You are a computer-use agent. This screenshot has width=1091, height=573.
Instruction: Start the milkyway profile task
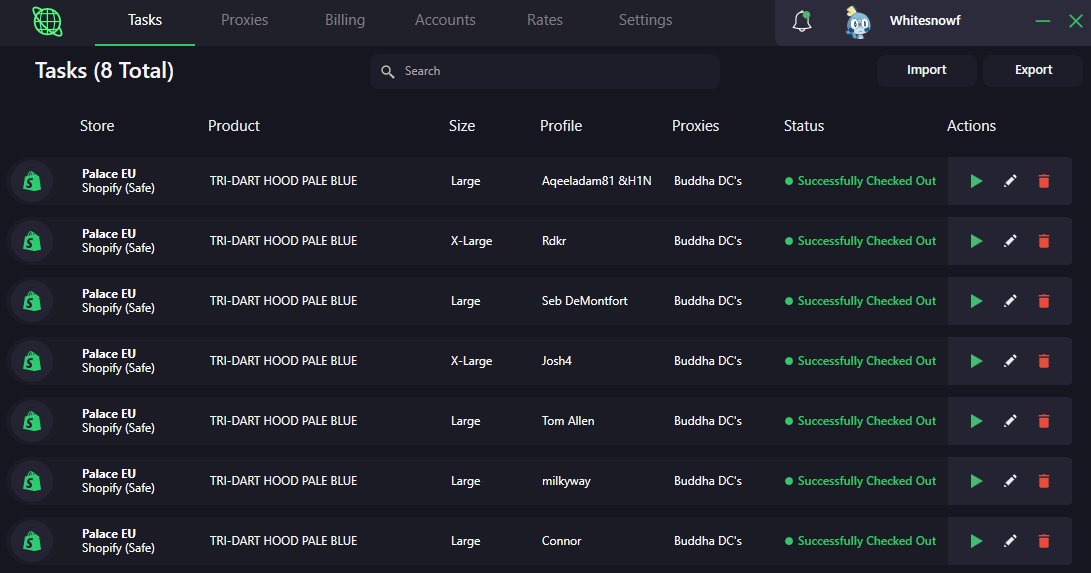[976, 481]
